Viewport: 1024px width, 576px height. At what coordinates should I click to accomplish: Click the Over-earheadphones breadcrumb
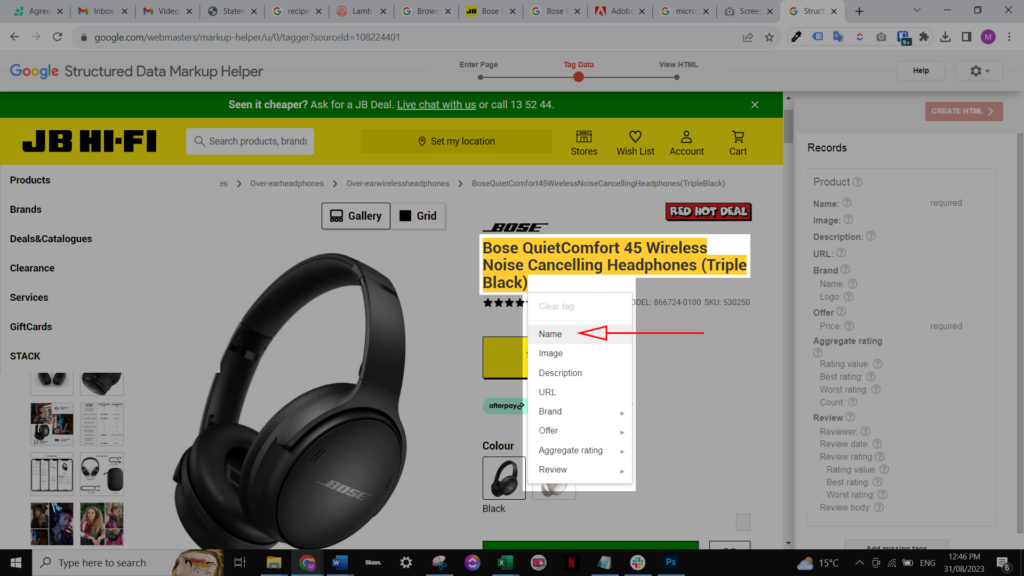287,184
